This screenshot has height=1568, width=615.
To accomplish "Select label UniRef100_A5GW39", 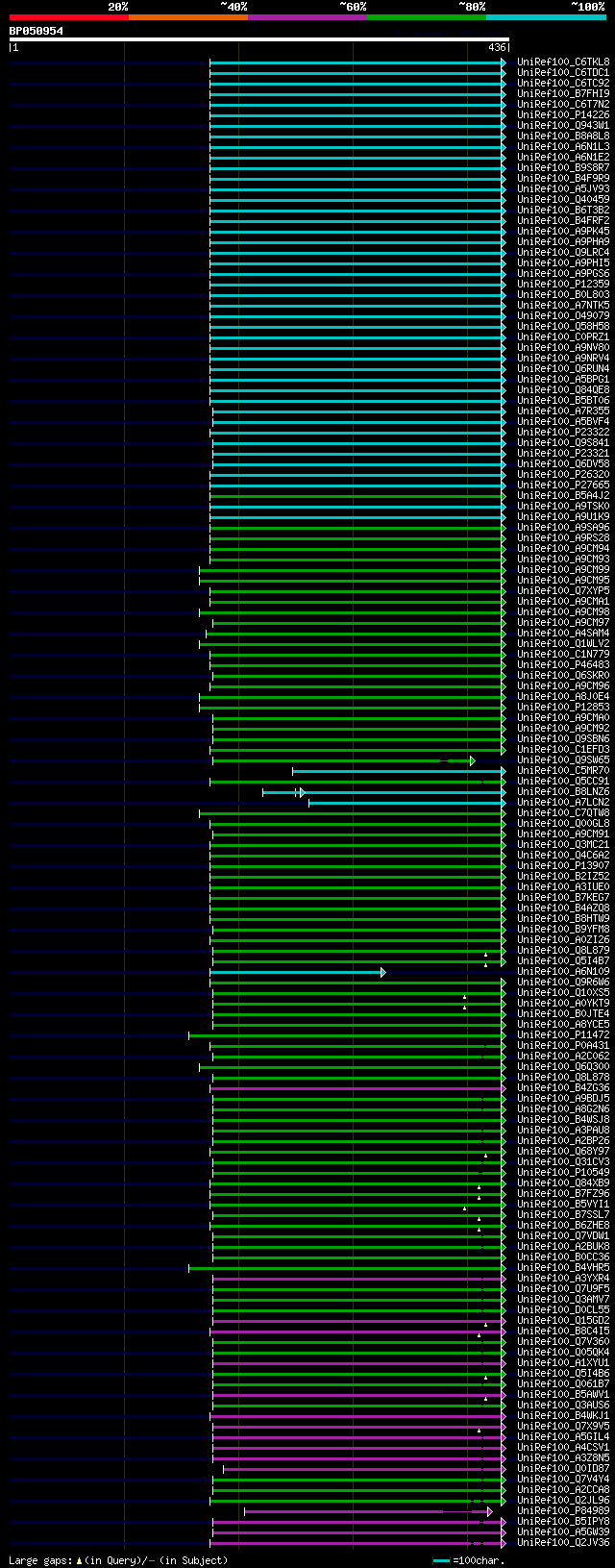I will [563, 1532].
